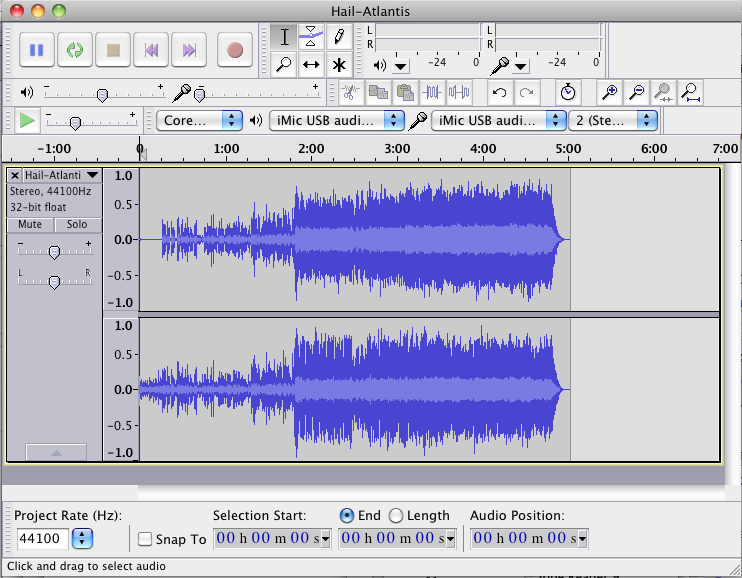Viewport: 742px width, 578px height.
Task: Select the Draw (pencil) tool
Action: click(339, 37)
